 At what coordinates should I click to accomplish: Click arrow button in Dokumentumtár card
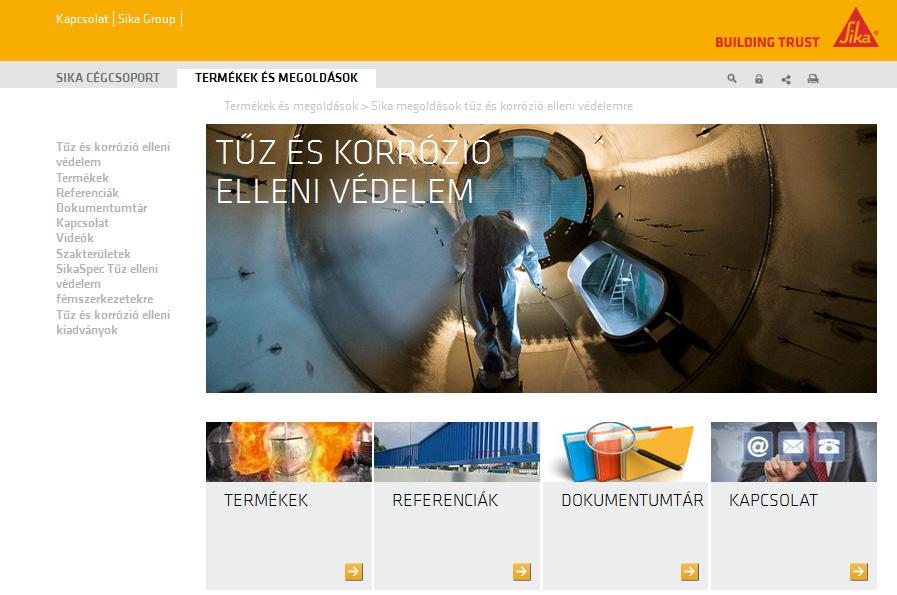pos(690,572)
